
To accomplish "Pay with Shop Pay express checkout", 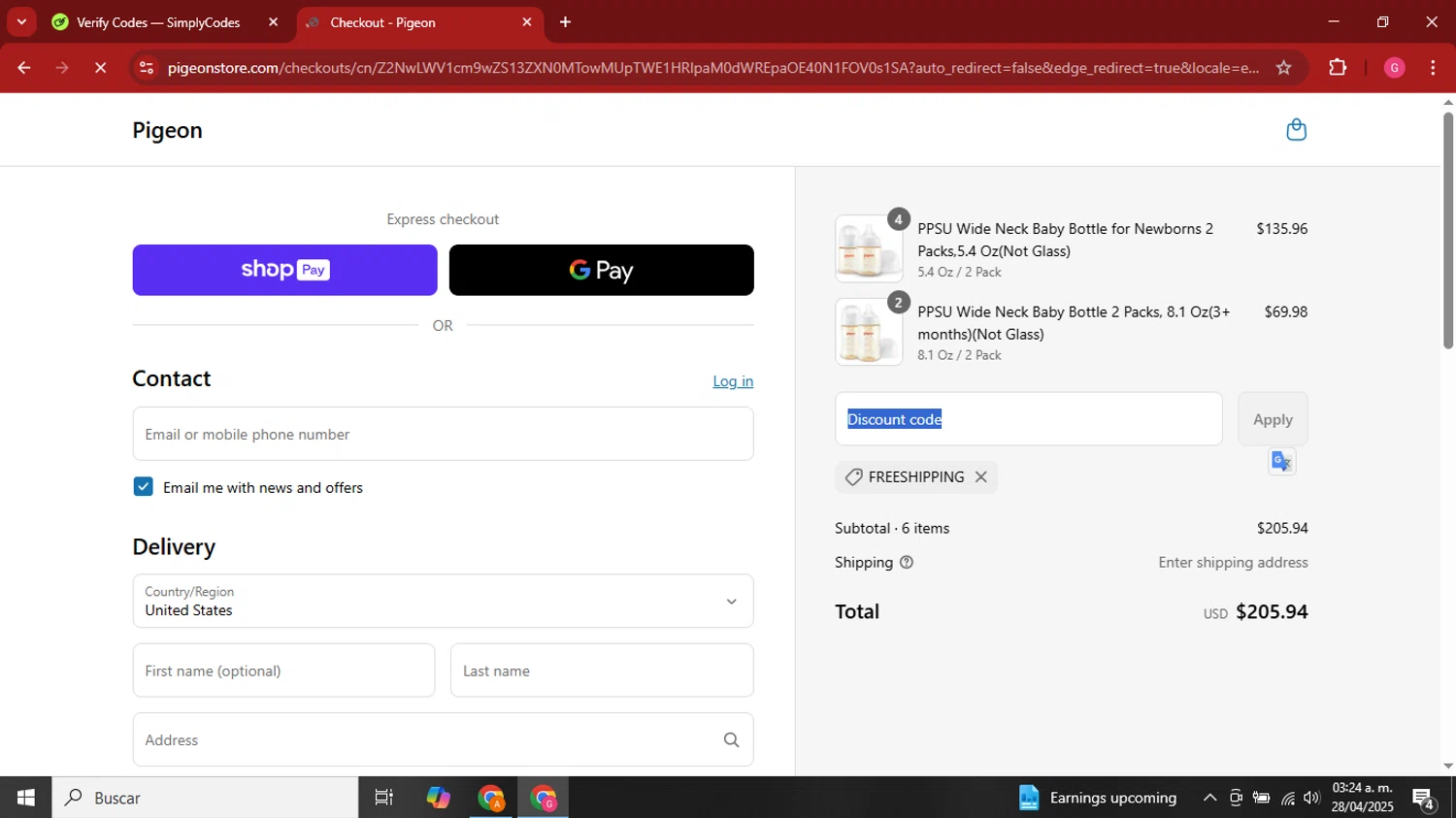I will [284, 270].
